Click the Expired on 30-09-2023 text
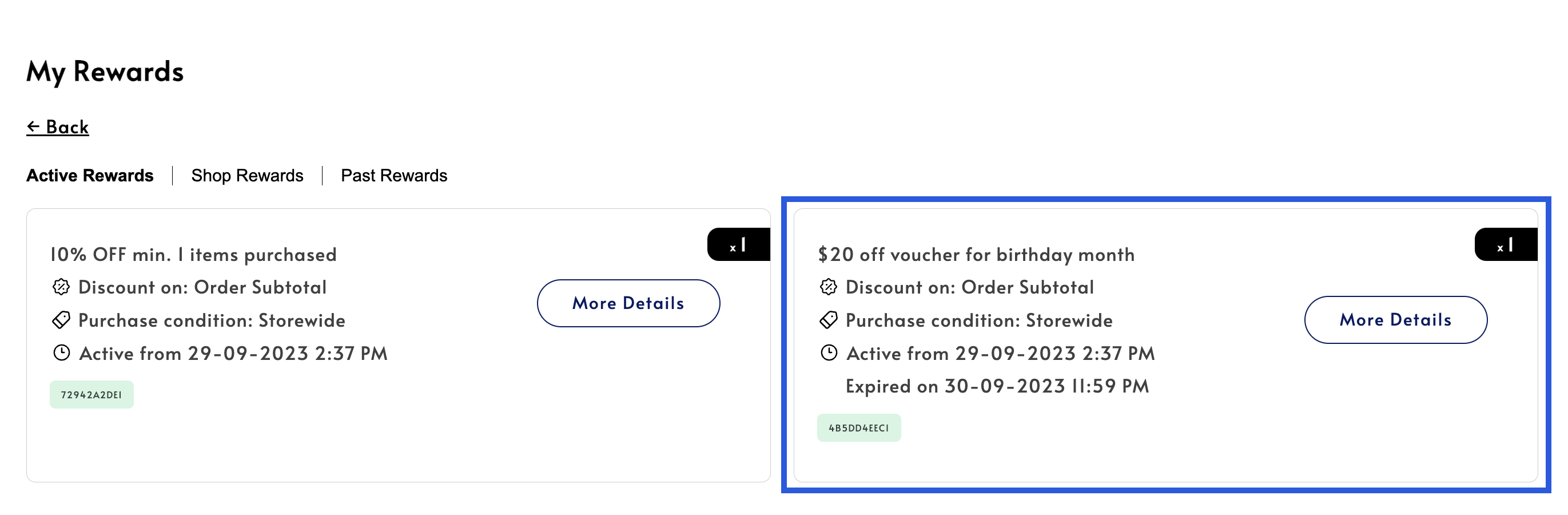 tap(997, 386)
